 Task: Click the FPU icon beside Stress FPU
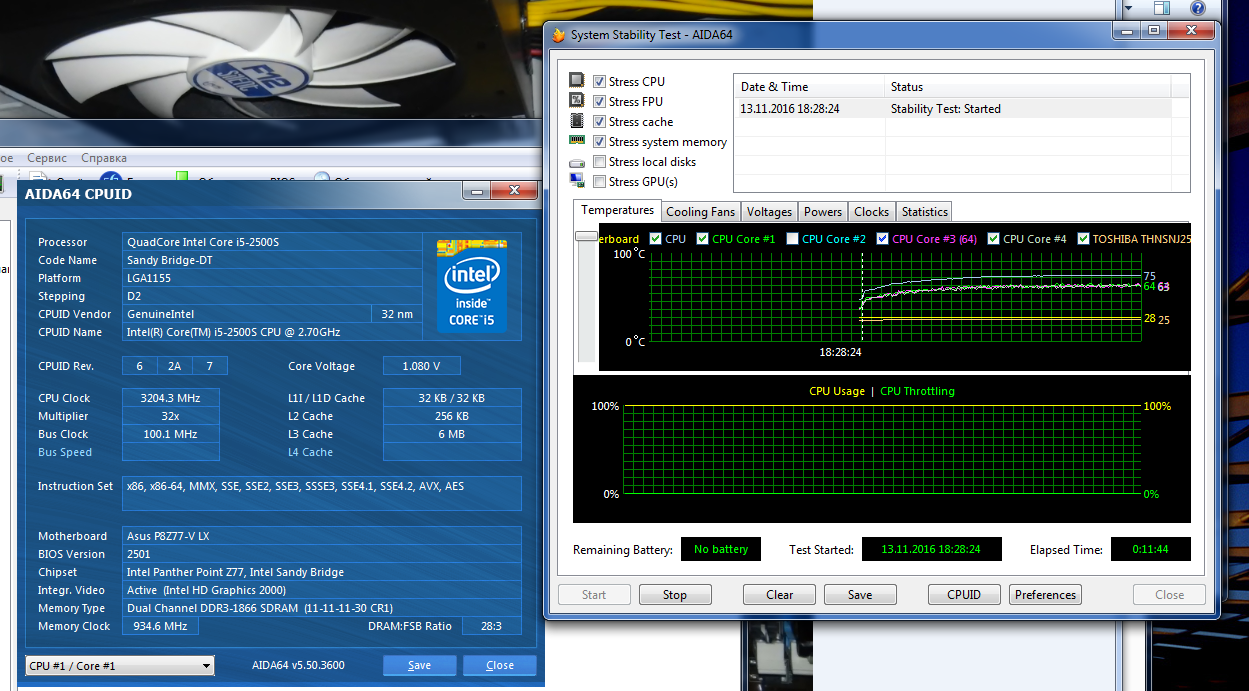click(x=576, y=101)
